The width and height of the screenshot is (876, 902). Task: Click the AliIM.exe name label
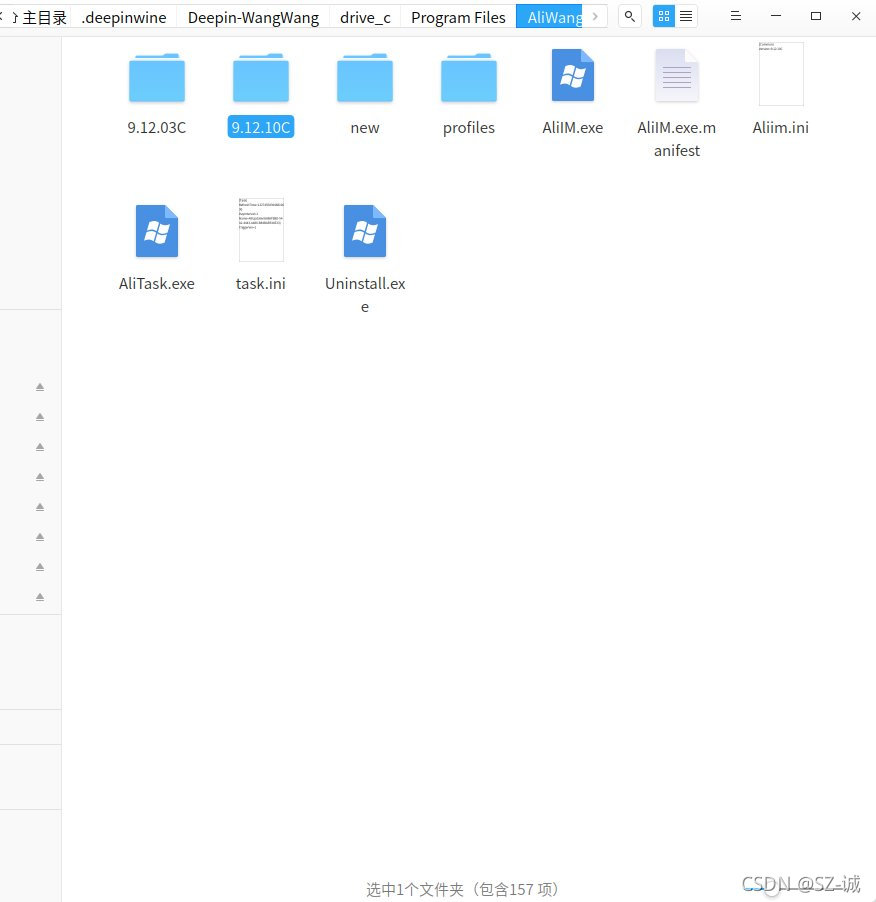click(x=573, y=127)
